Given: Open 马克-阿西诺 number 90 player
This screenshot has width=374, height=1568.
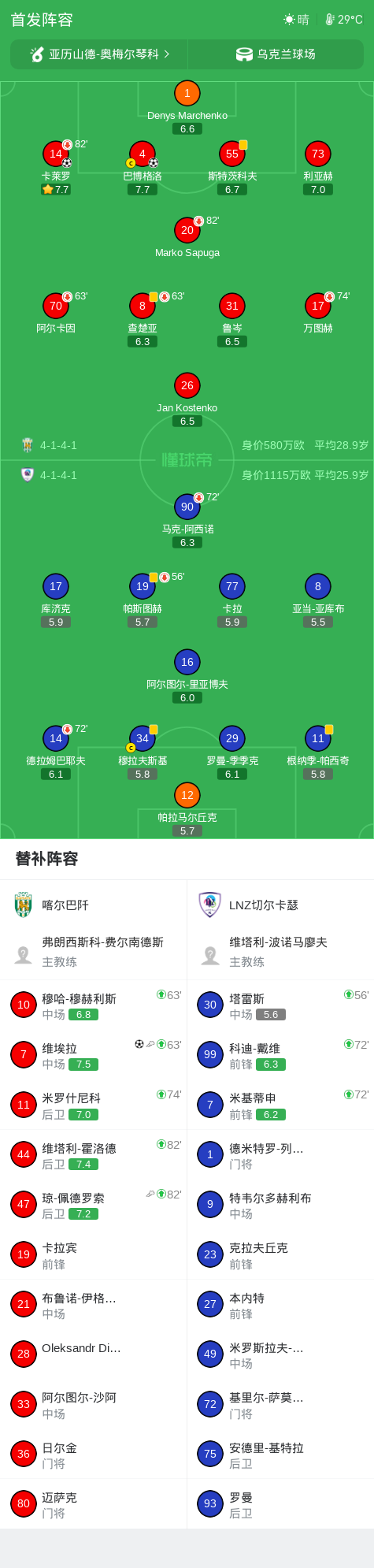Looking at the screenshot, I should (187, 507).
